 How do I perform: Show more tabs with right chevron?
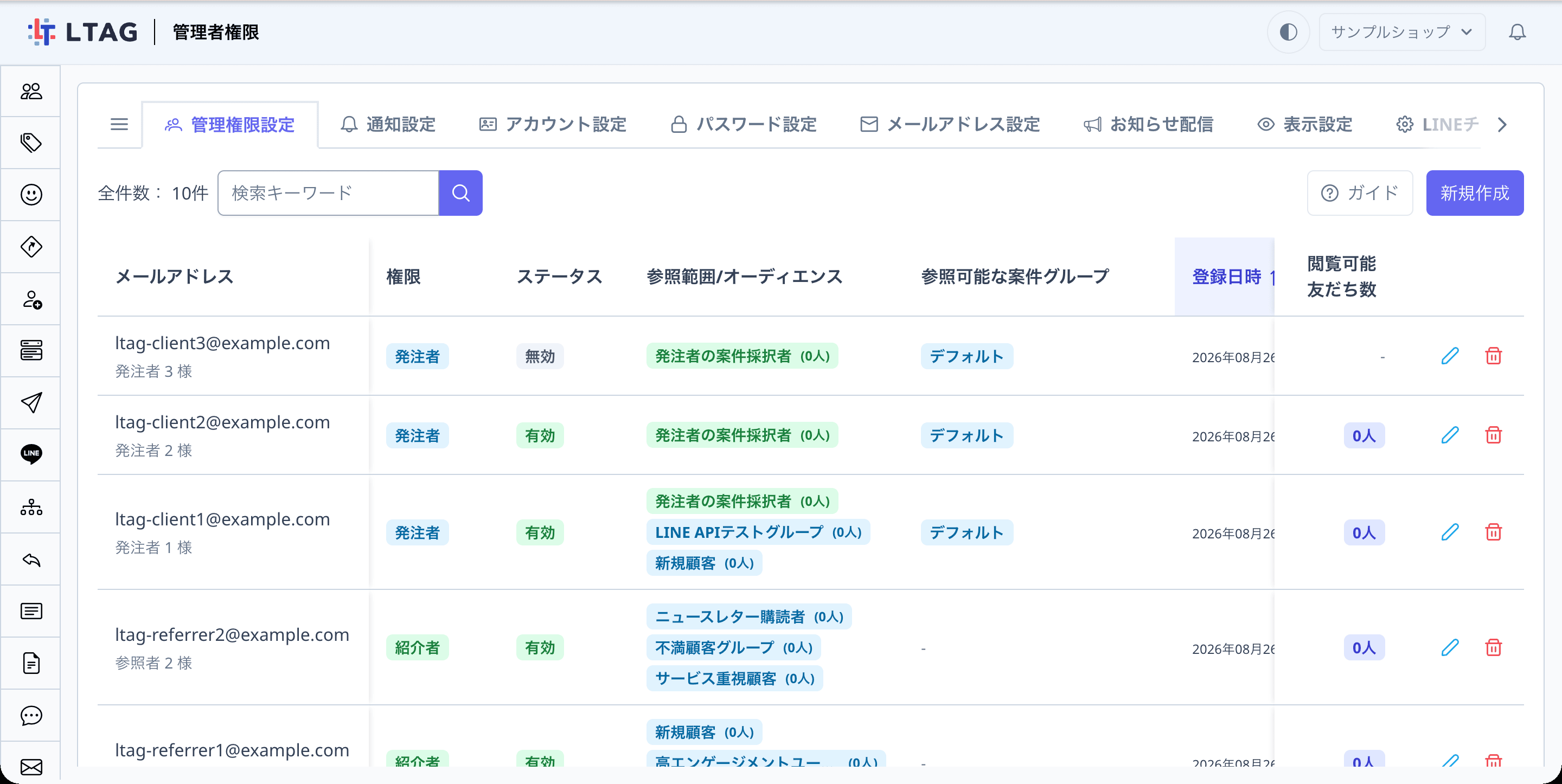click(1502, 124)
